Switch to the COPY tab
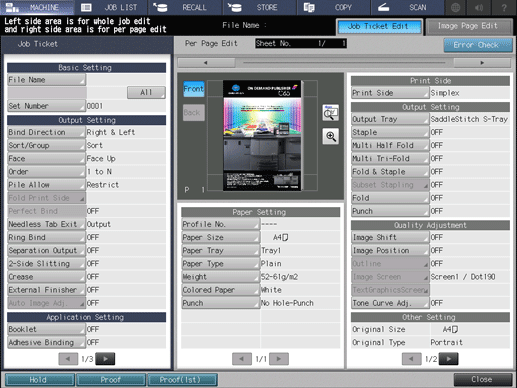This screenshot has width=517, height=388. 333,7
